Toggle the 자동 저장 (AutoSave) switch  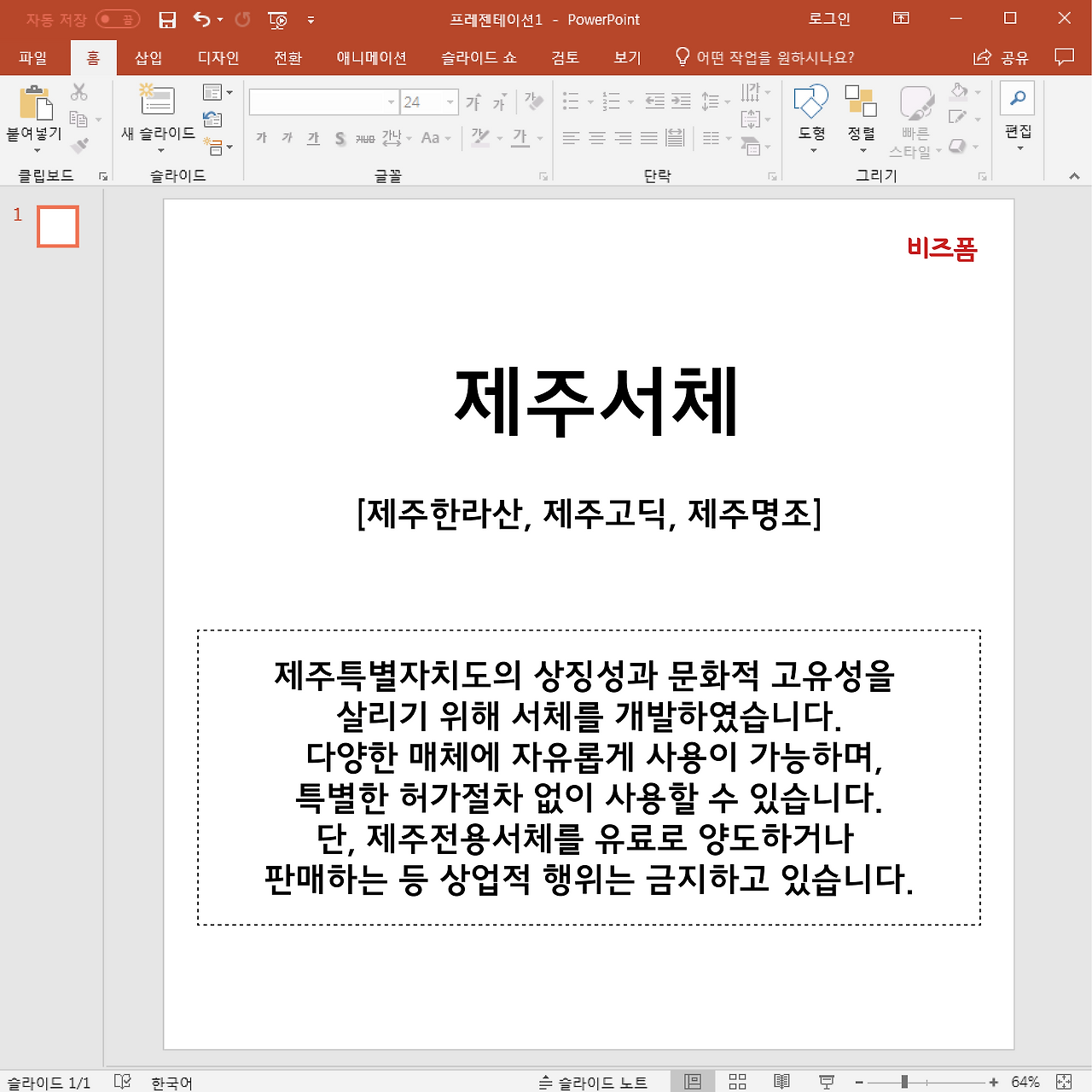click(110, 19)
